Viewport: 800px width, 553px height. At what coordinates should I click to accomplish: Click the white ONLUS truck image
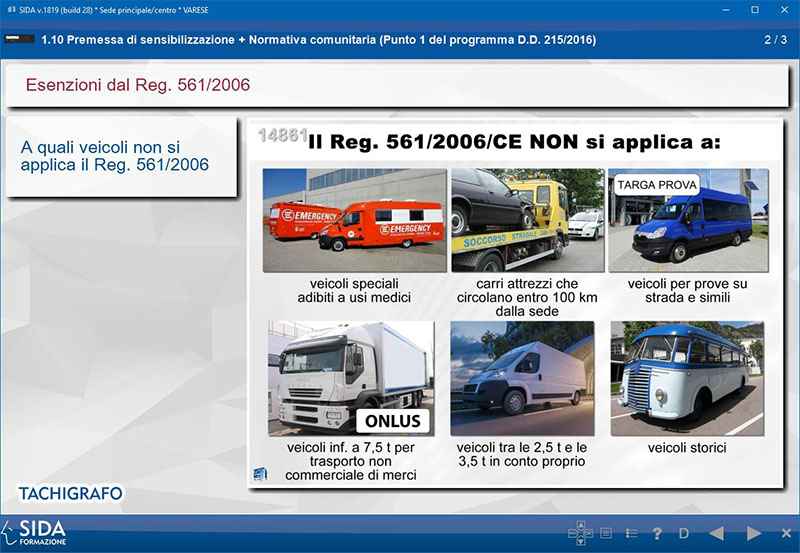(x=349, y=378)
